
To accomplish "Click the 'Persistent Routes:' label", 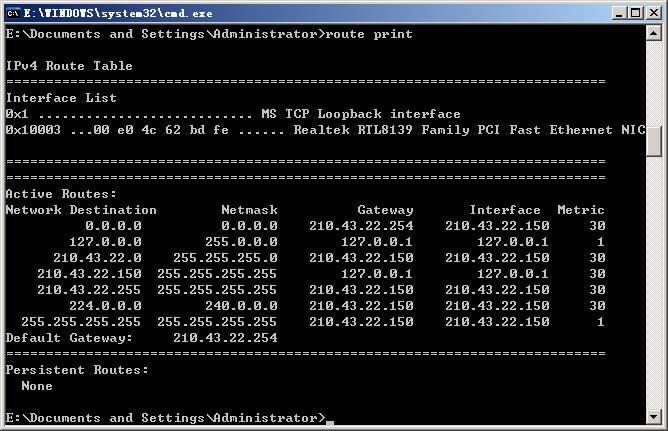I will point(77,370).
